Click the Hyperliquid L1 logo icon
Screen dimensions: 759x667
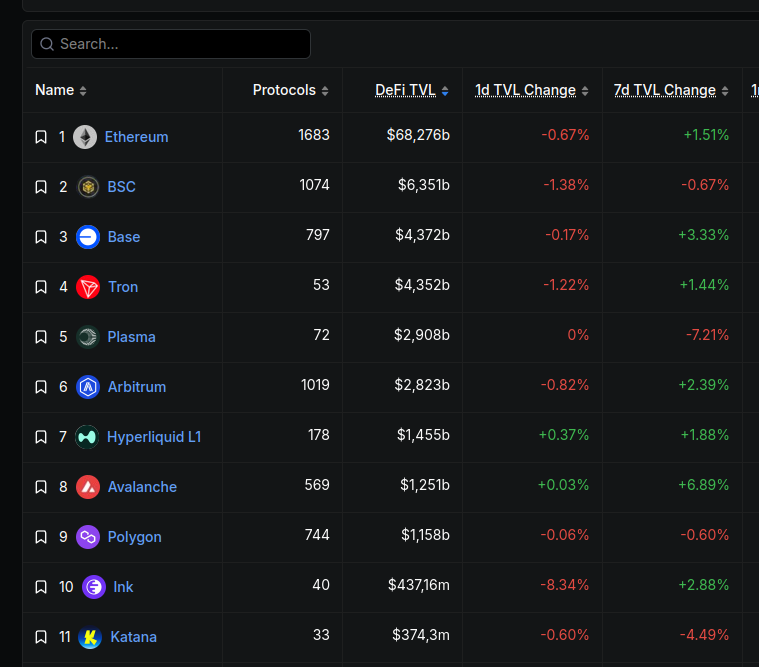(87, 437)
